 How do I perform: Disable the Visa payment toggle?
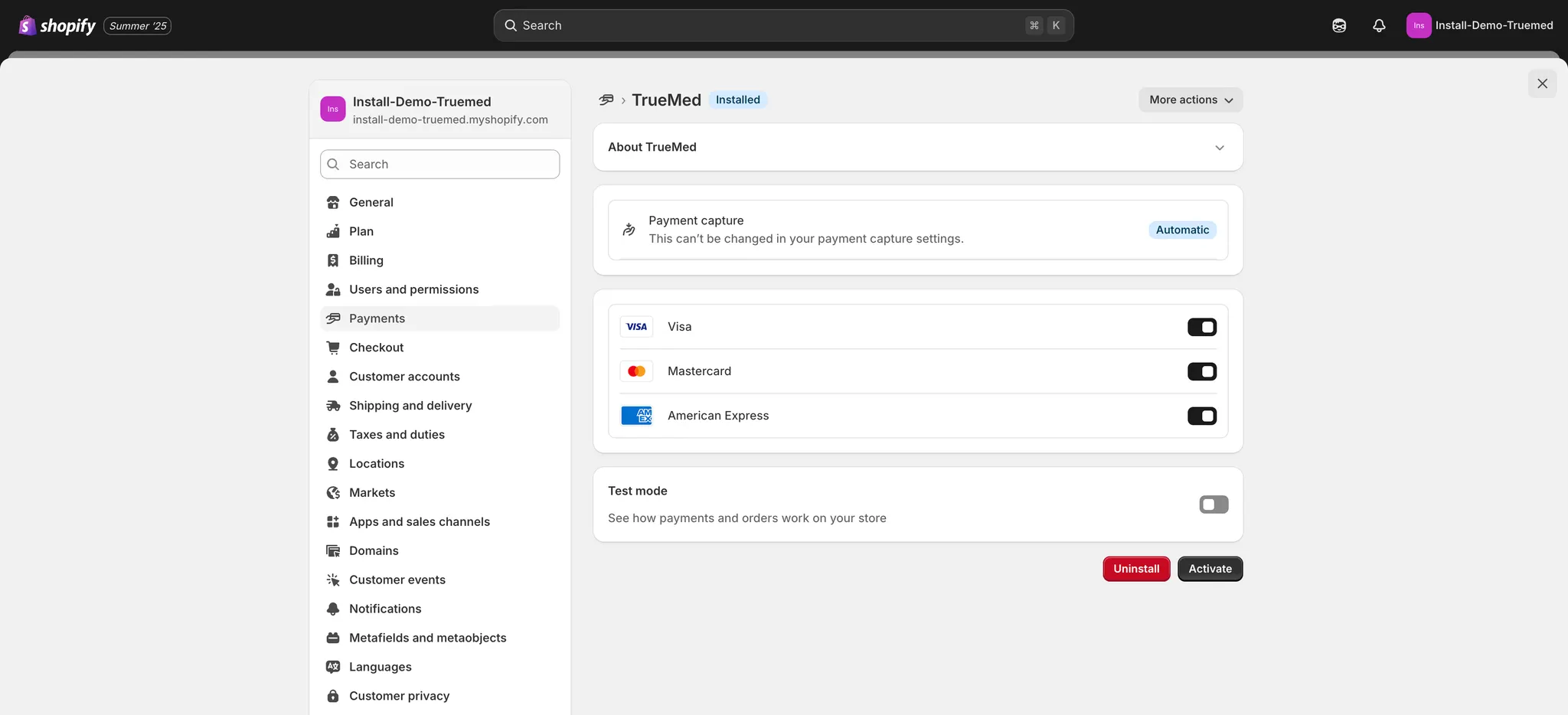1201,327
